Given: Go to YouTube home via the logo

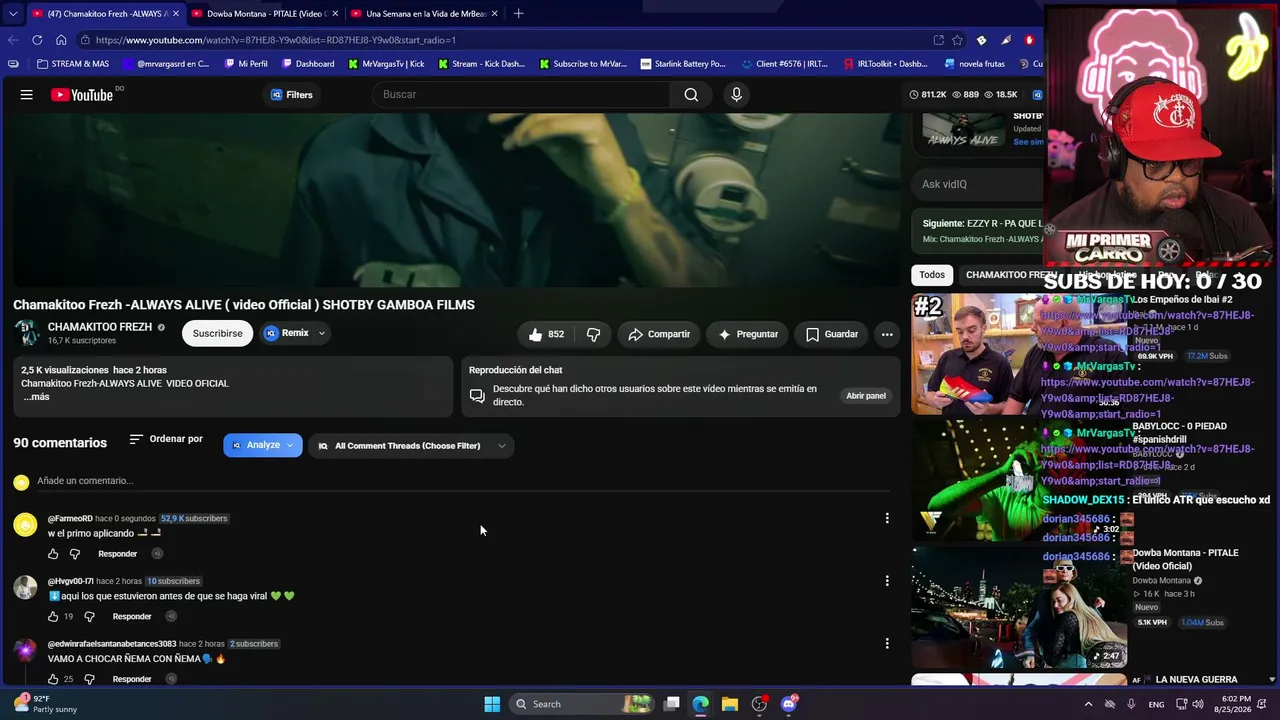Looking at the screenshot, I should point(82,95).
